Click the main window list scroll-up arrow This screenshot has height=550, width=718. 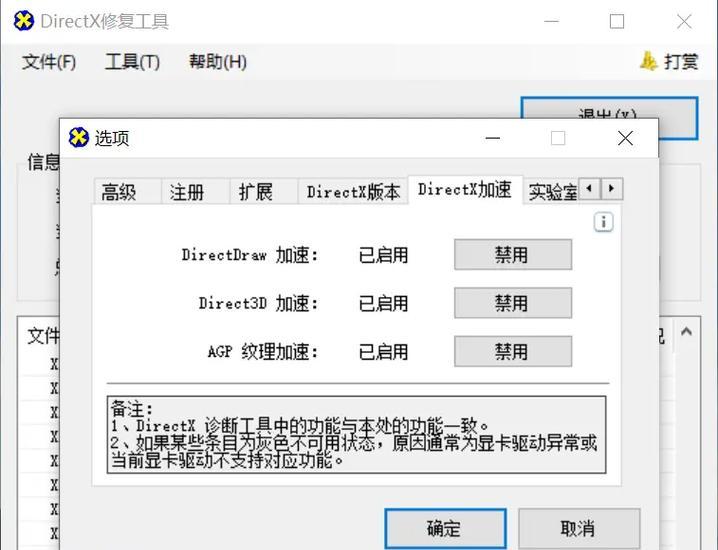(686, 332)
